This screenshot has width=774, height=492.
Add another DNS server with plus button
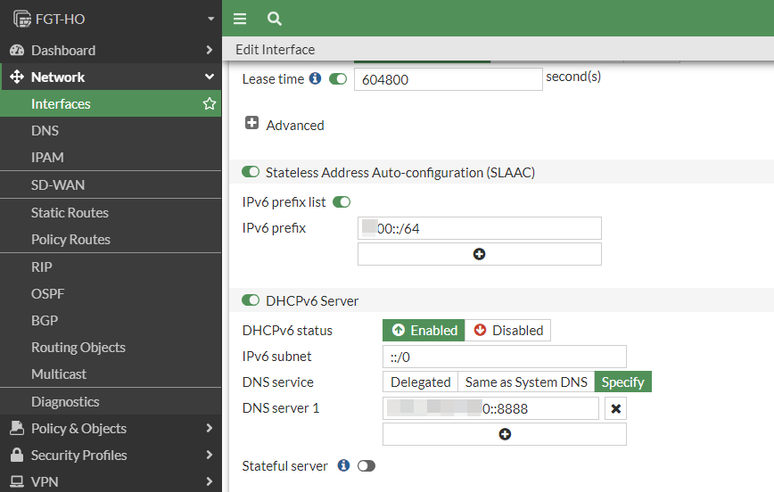[x=504, y=434]
